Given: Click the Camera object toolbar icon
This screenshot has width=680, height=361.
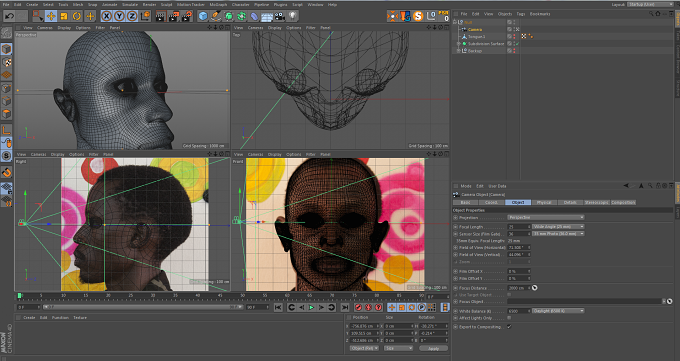Looking at the screenshot, I should (280, 16).
